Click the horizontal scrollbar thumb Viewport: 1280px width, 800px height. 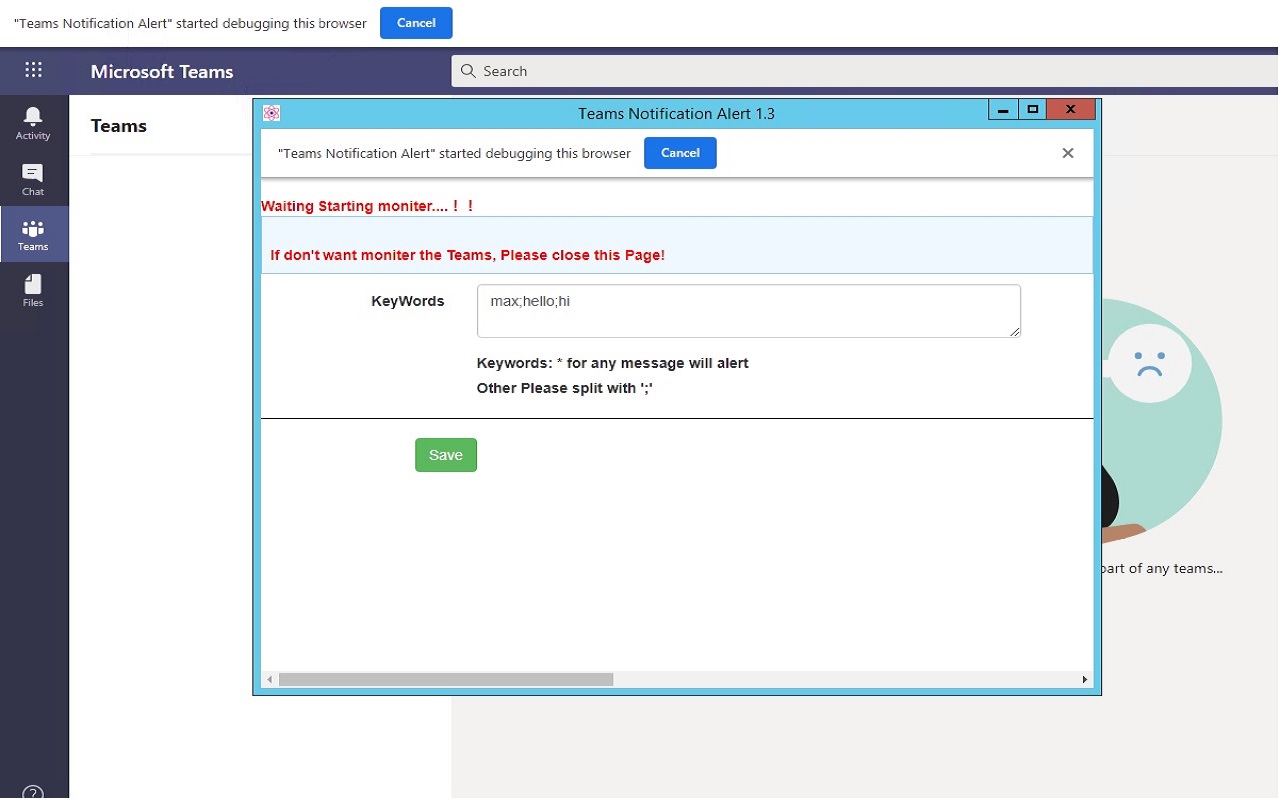pos(446,679)
